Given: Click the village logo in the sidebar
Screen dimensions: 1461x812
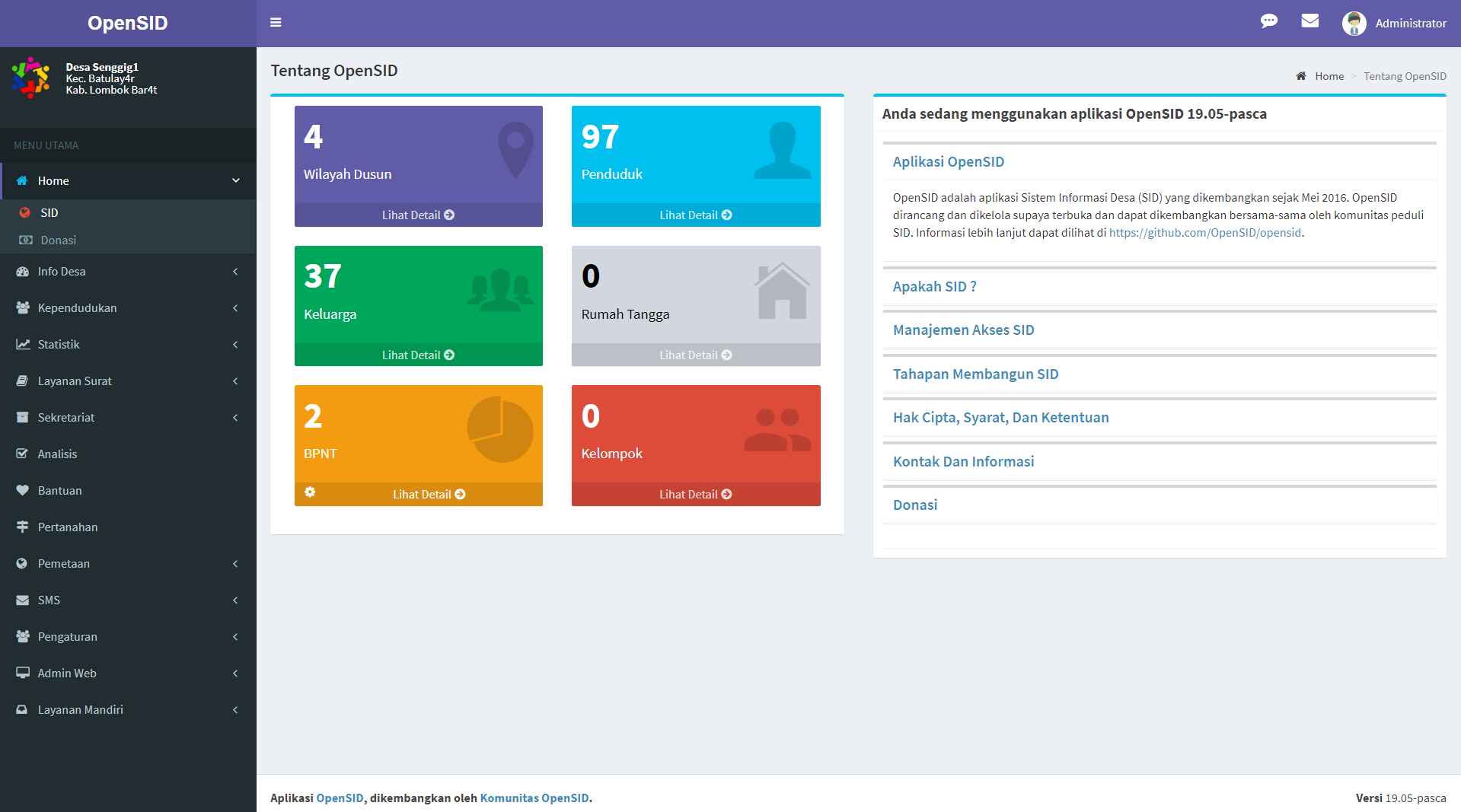Looking at the screenshot, I should pyautogui.click(x=30, y=78).
